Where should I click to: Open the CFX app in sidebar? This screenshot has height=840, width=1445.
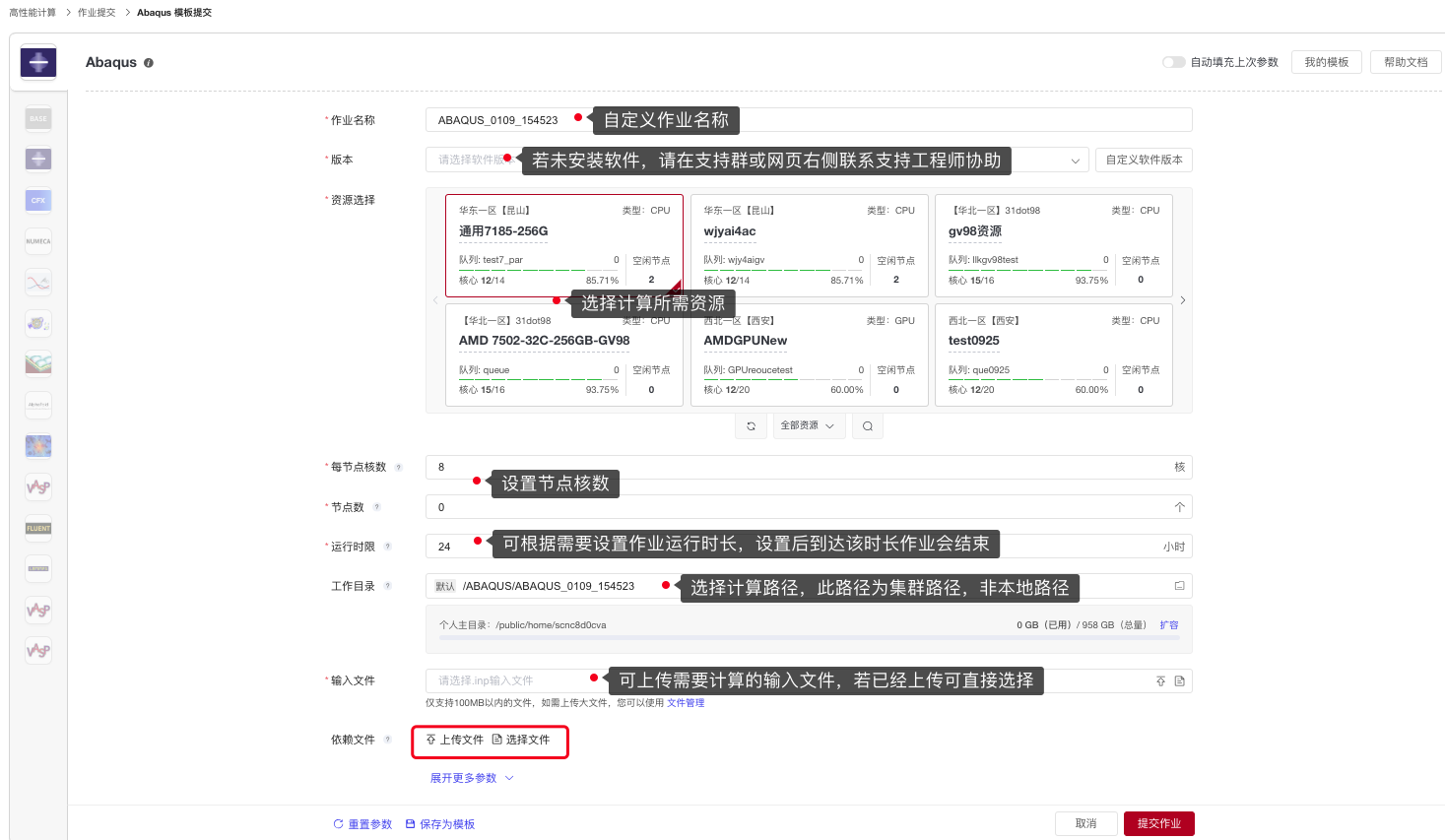38,200
